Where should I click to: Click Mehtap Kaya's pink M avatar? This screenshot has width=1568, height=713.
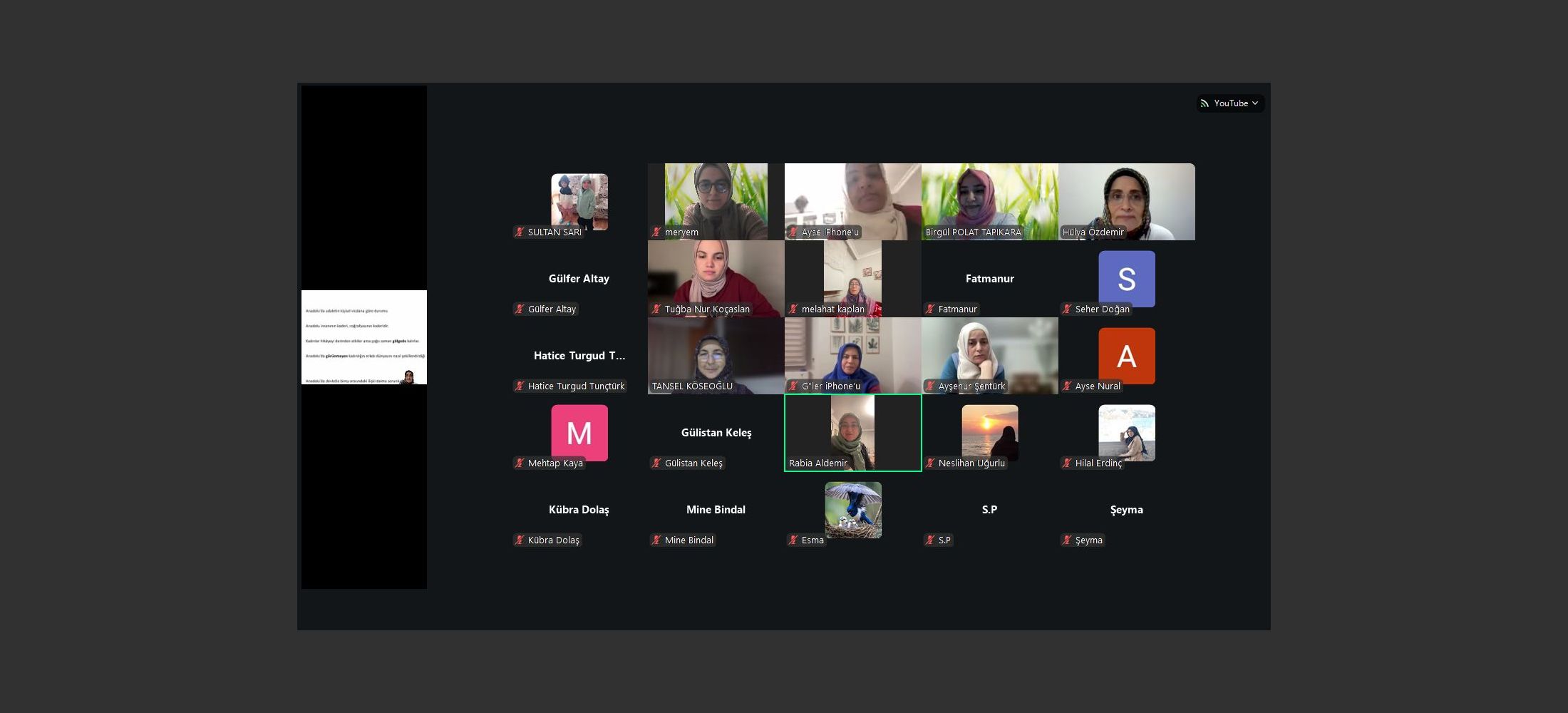click(579, 433)
